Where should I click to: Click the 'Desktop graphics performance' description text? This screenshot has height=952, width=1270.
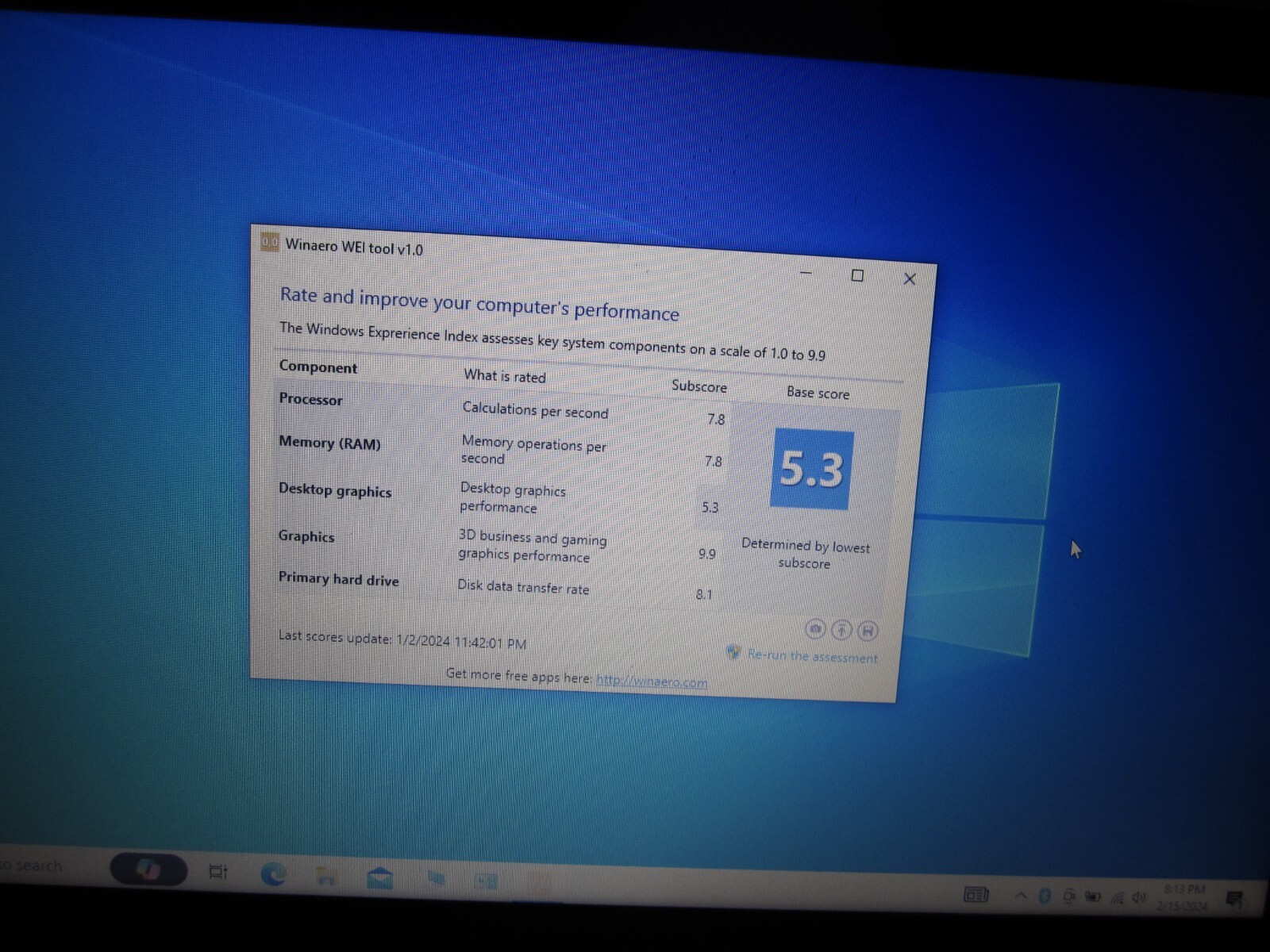[513, 497]
